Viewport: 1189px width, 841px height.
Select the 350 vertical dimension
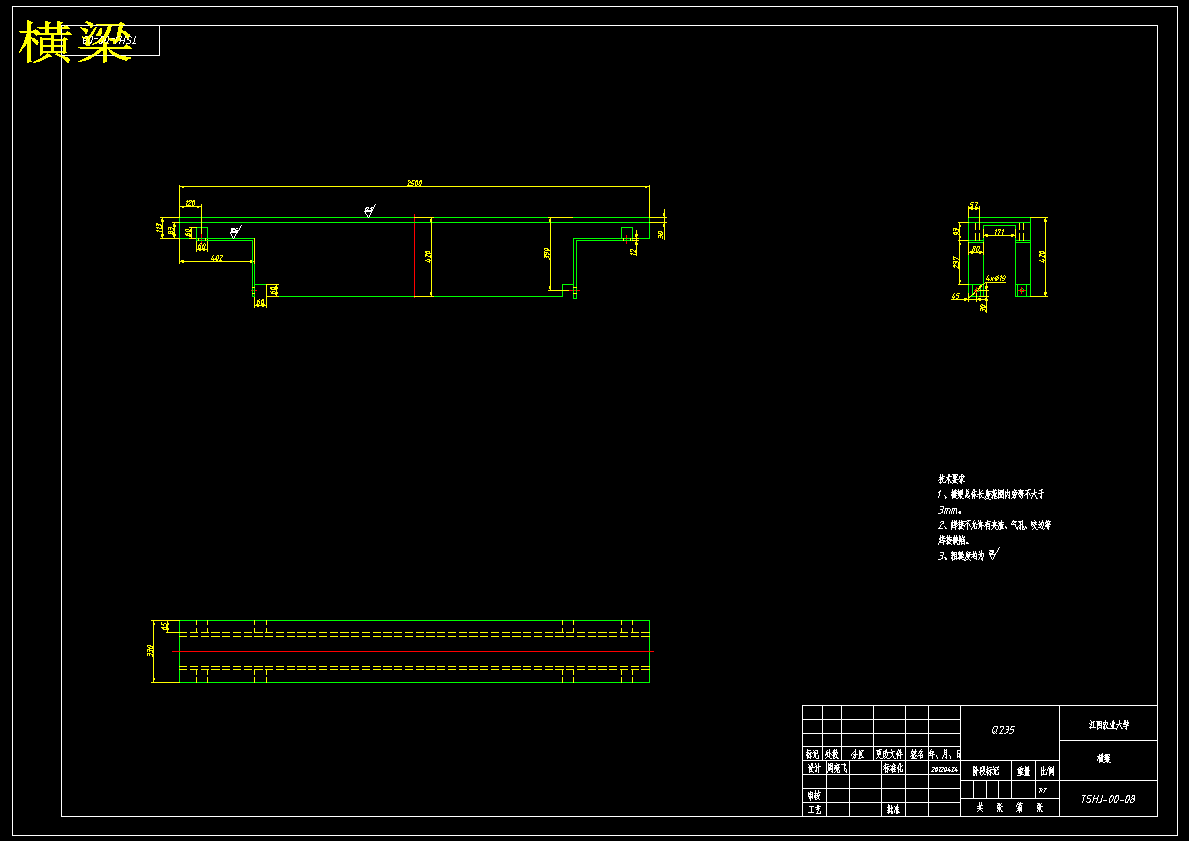(x=546, y=253)
